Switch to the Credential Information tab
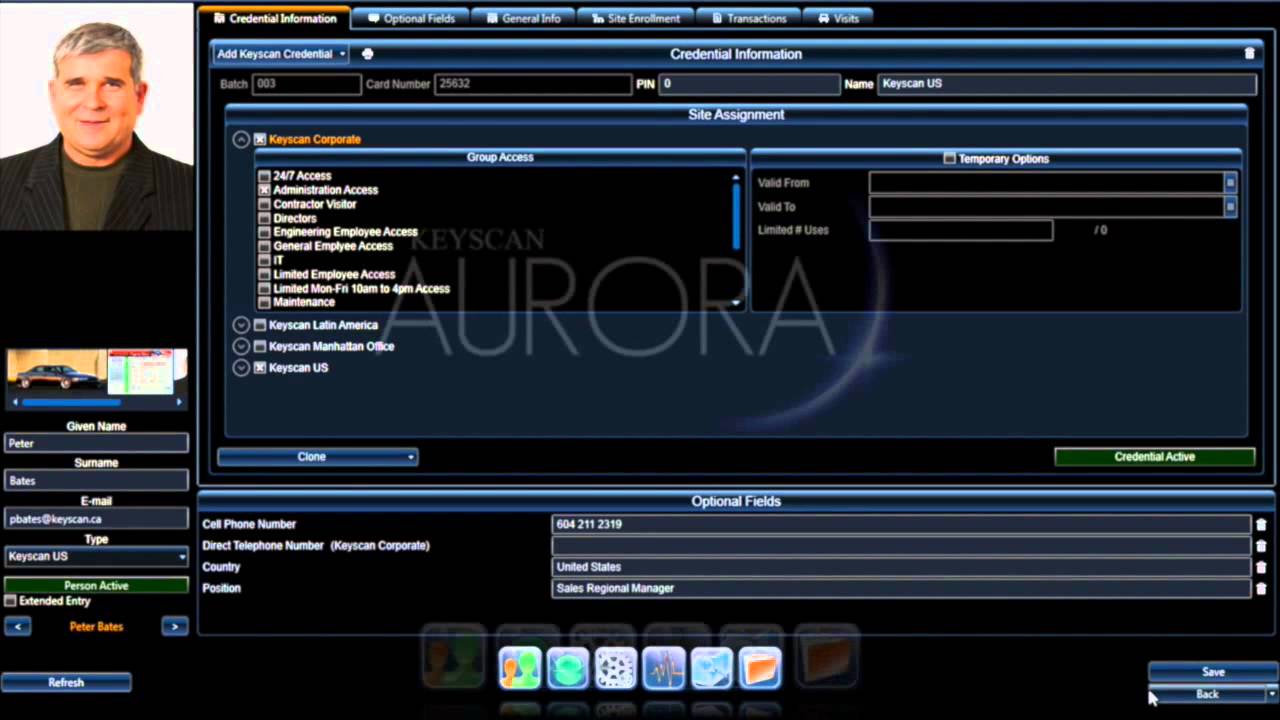Image resolution: width=1280 pixels, height=720 pixels. (275, 18)
